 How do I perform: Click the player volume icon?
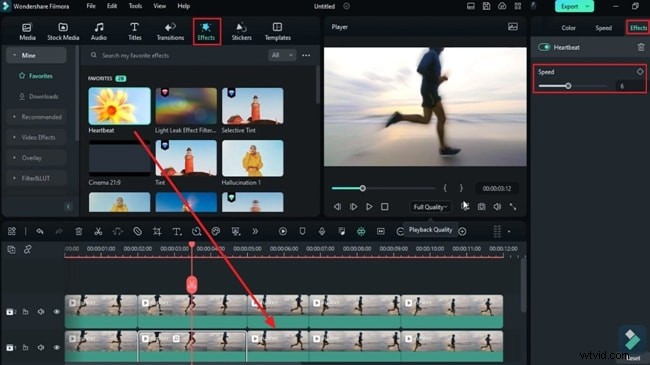pos(497,207)
